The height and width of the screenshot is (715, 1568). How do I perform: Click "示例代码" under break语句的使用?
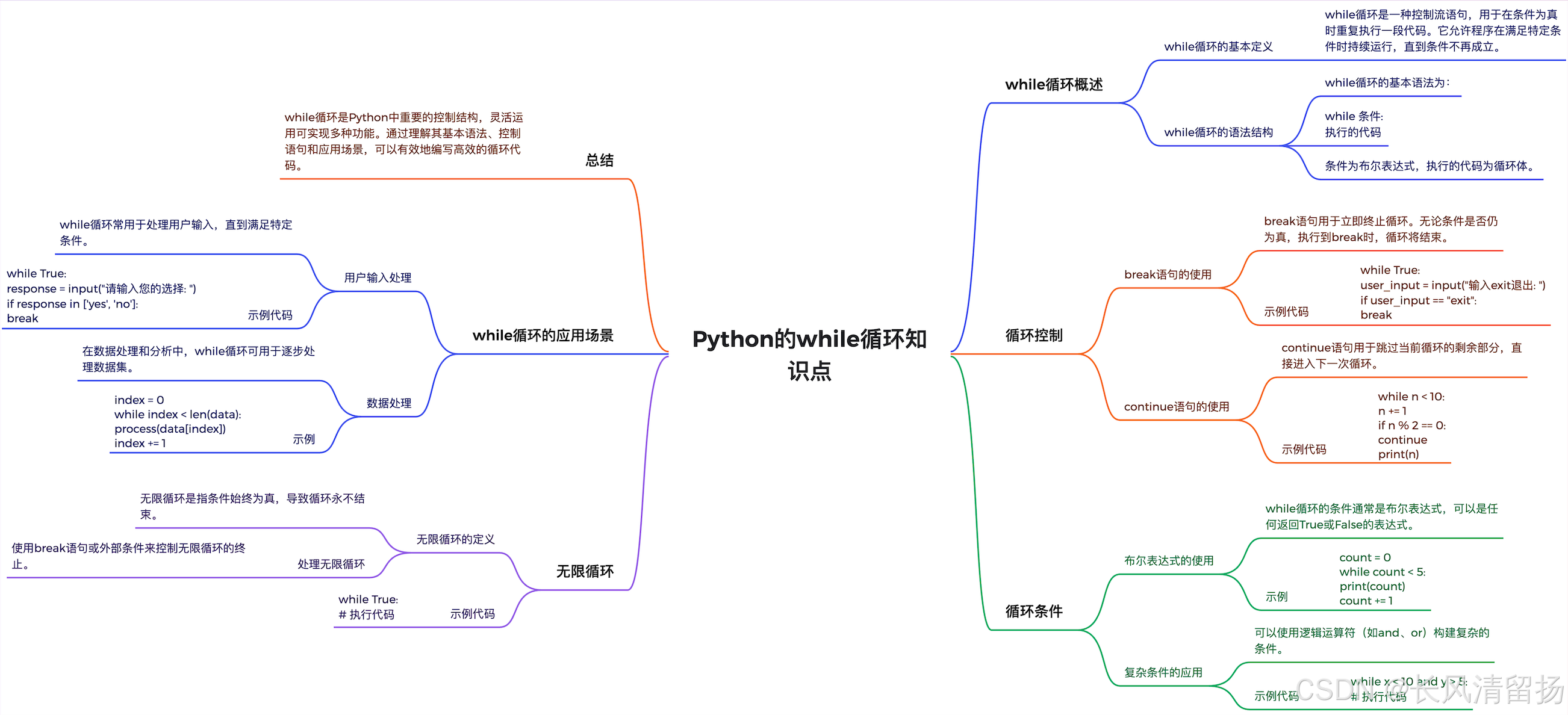1286,312
